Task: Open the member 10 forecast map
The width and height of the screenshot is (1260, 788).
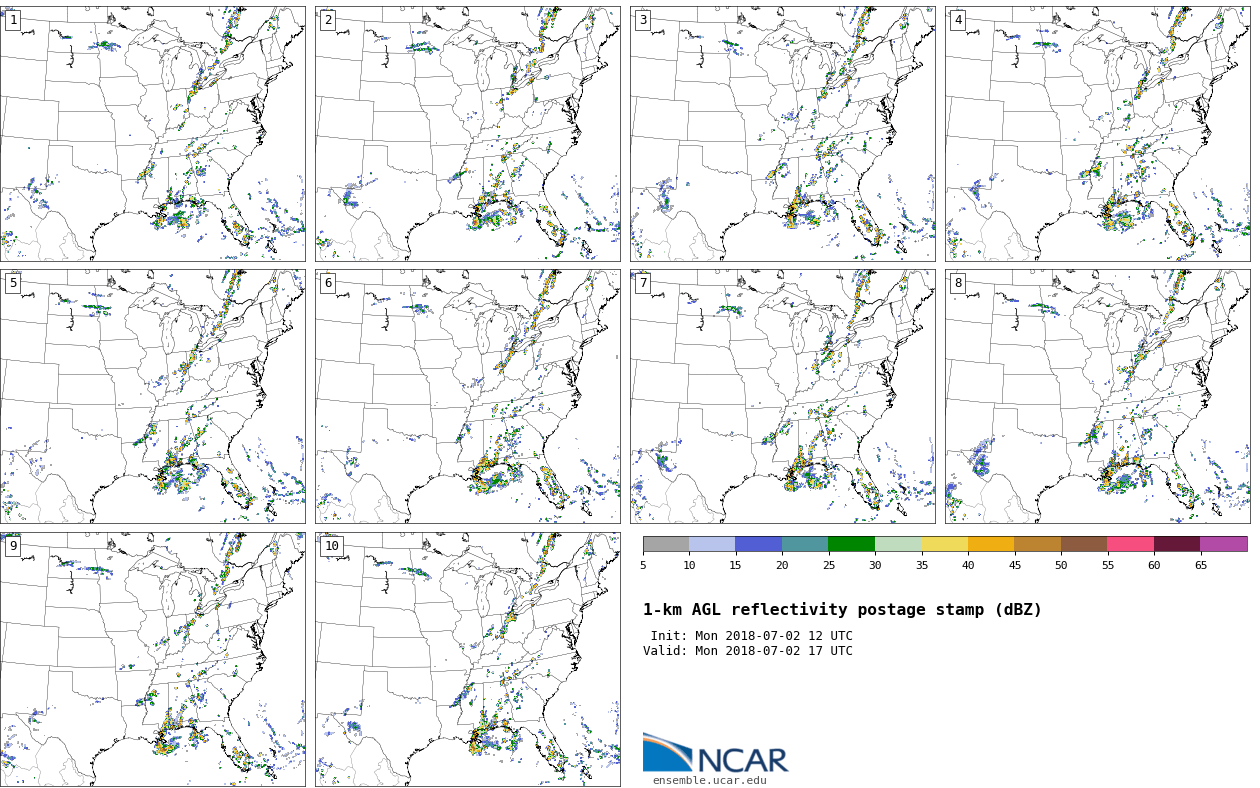Action: tap(467, 658)
